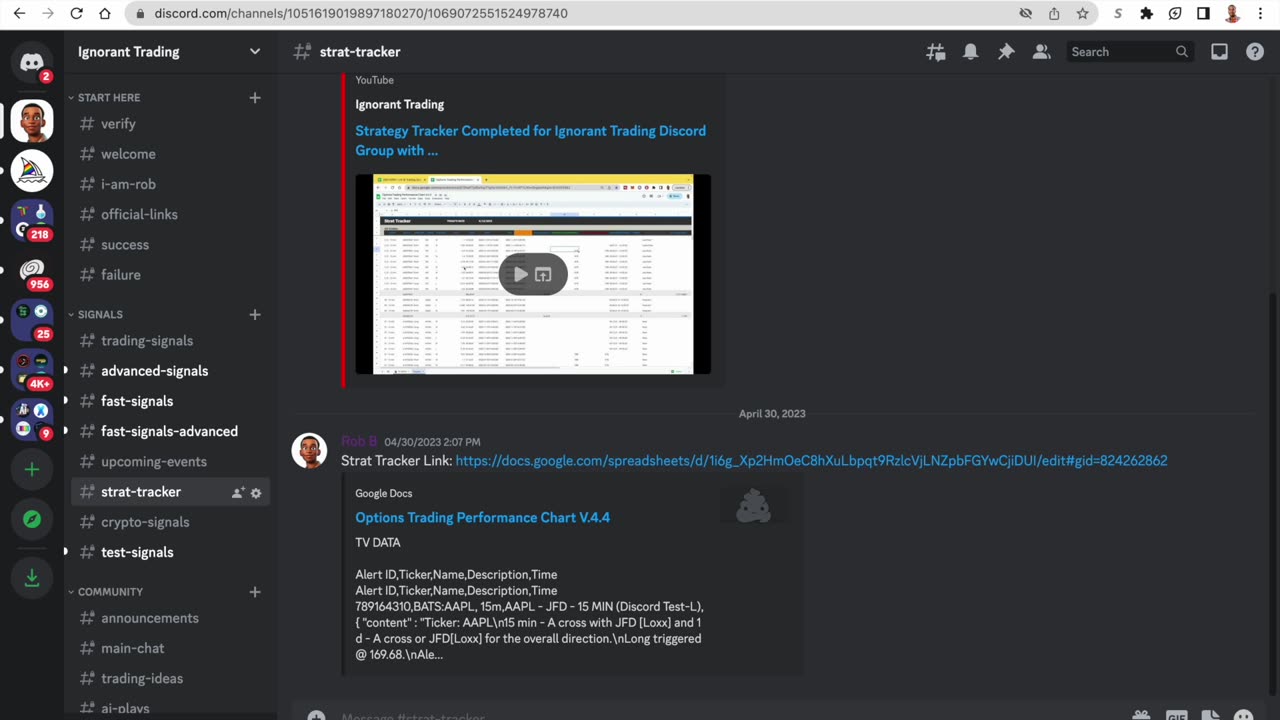Go to browser home page icon
Screen dimensions: 1280x720
tap(105, 14)
